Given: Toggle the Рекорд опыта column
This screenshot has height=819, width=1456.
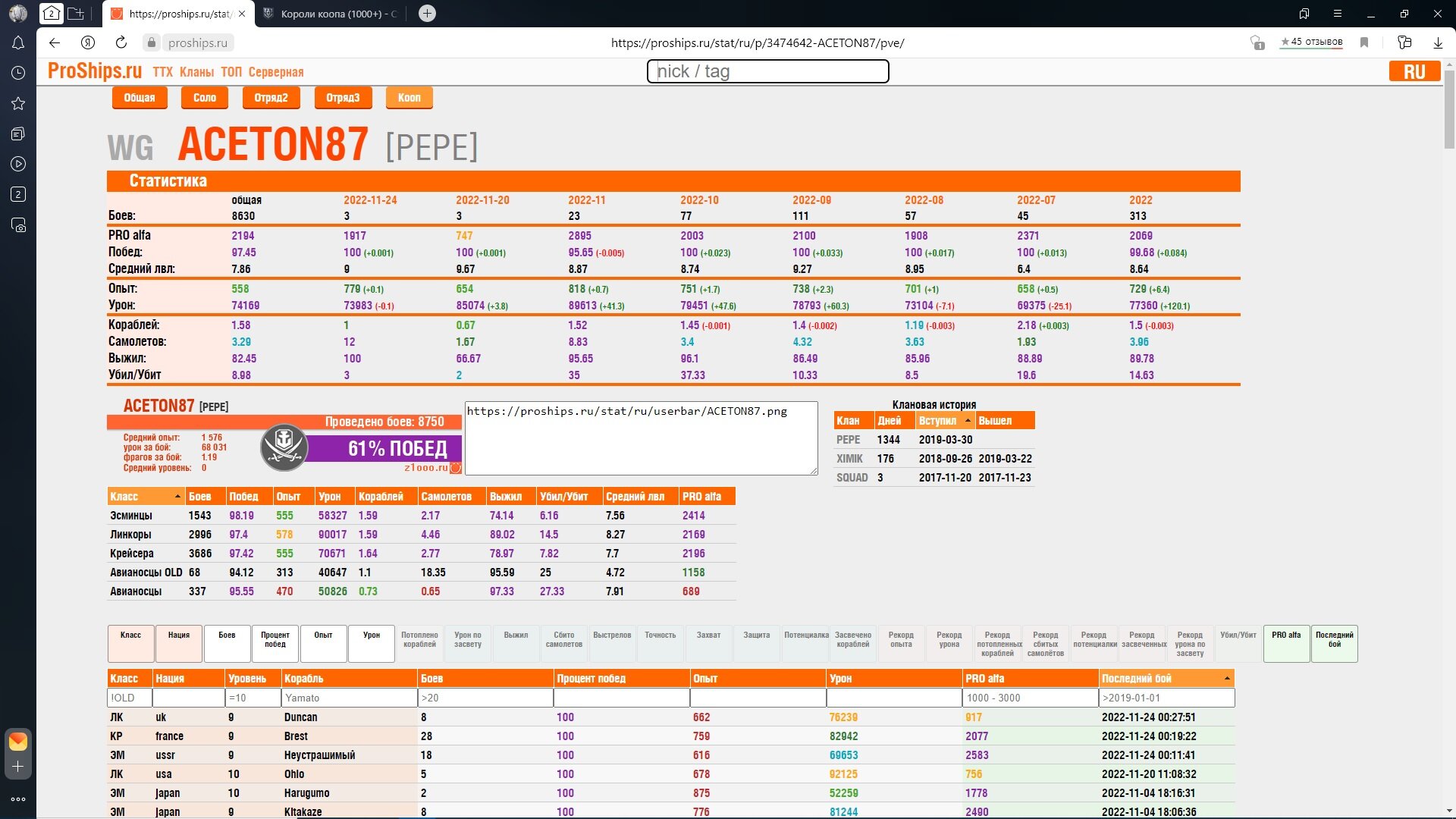Looking at the screenshot, I should coord(901,644).
